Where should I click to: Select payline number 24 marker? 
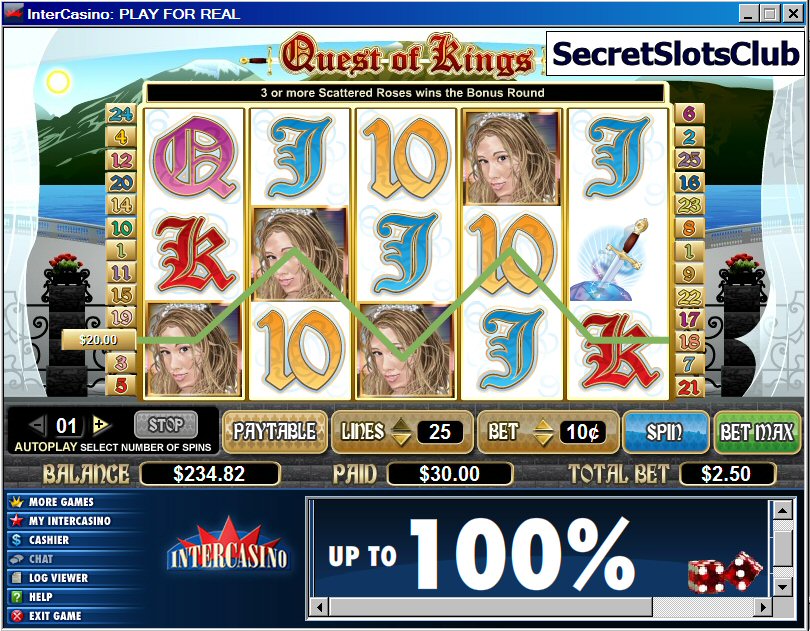[x=121, y=114]
